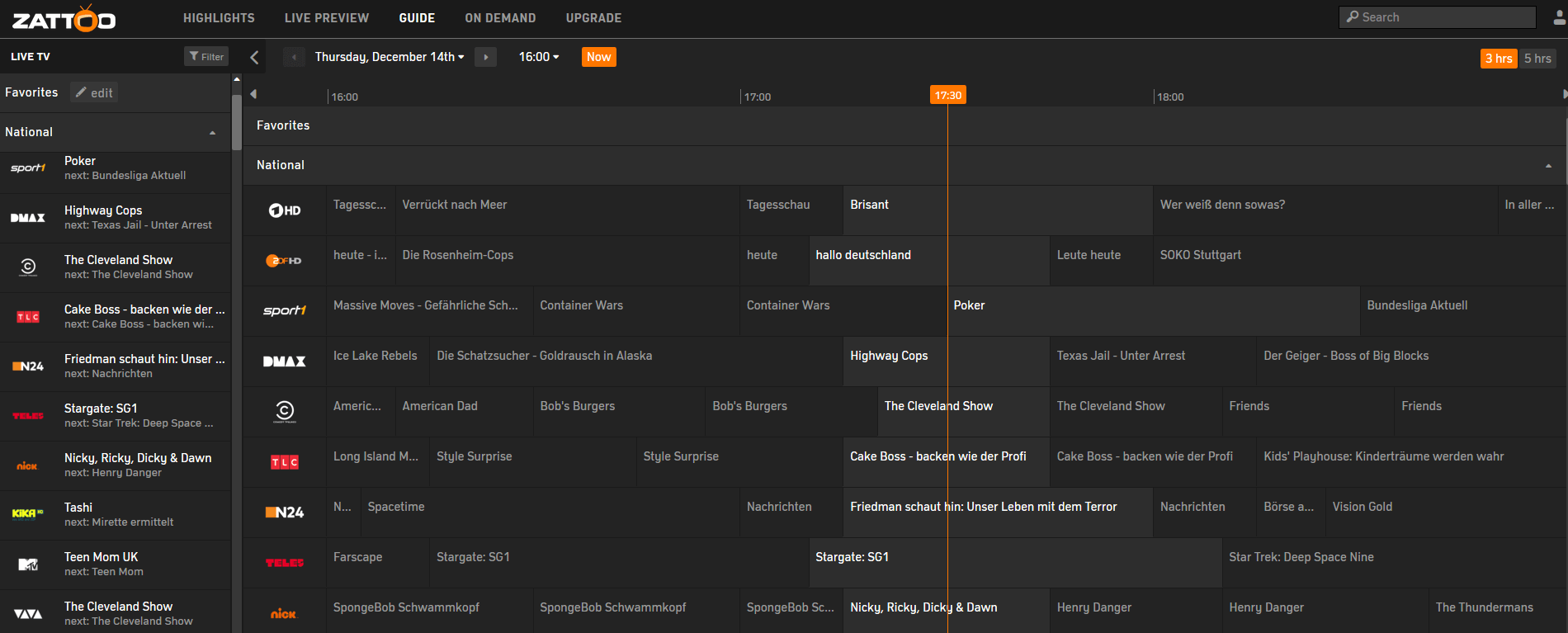
Task: Open the user profile icon
Action: tap(1559, 17)
